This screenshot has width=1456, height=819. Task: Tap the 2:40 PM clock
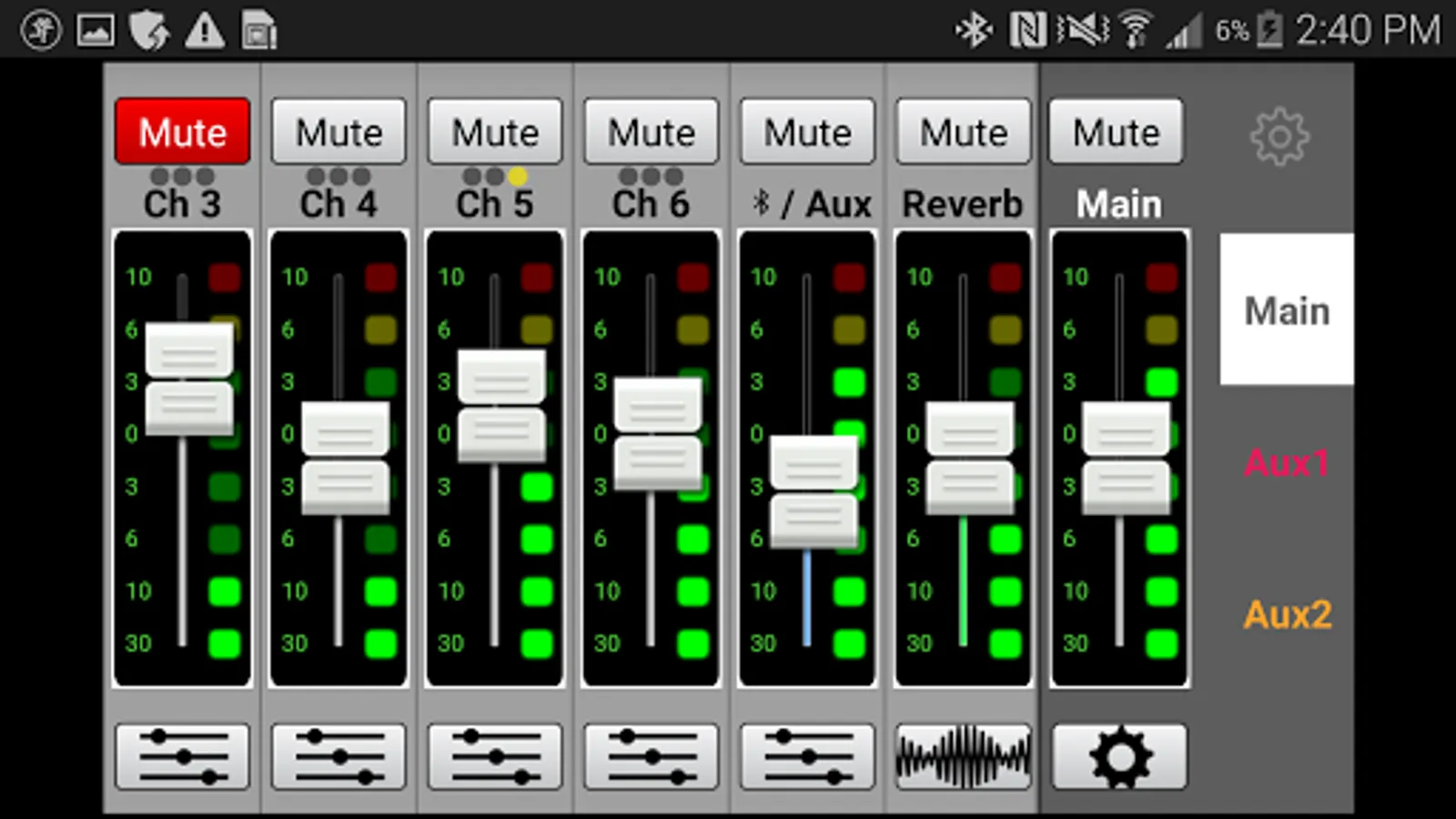click(x=1369, y=30)
